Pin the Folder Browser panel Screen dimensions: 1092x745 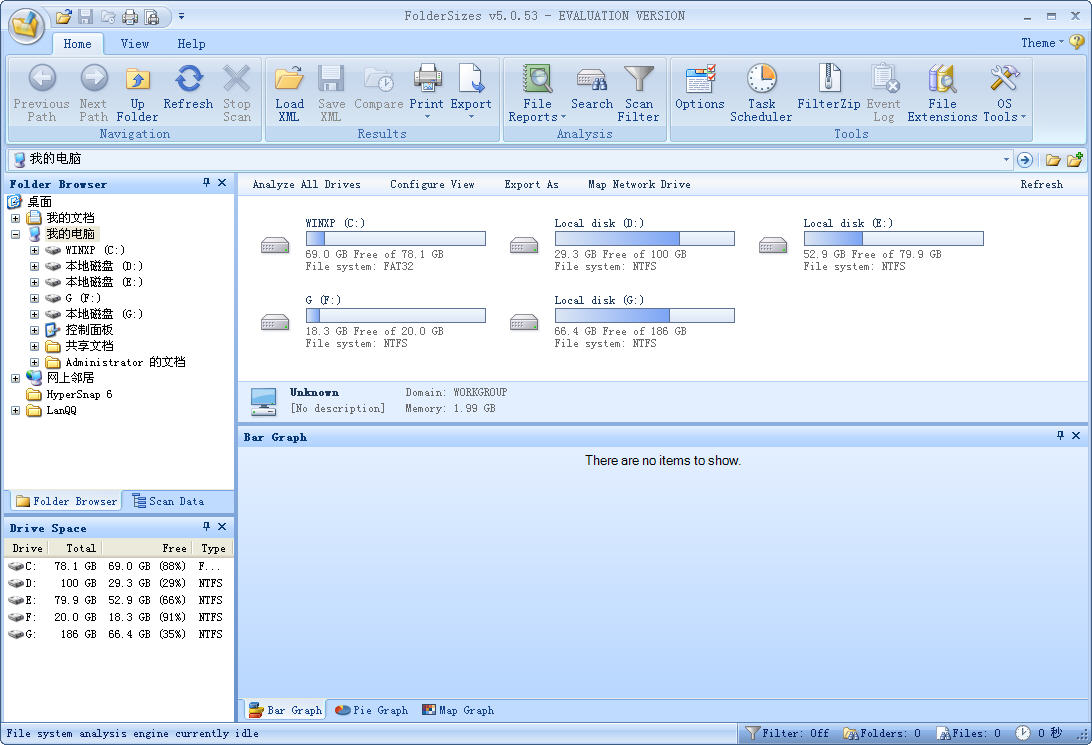pos(207,183)
